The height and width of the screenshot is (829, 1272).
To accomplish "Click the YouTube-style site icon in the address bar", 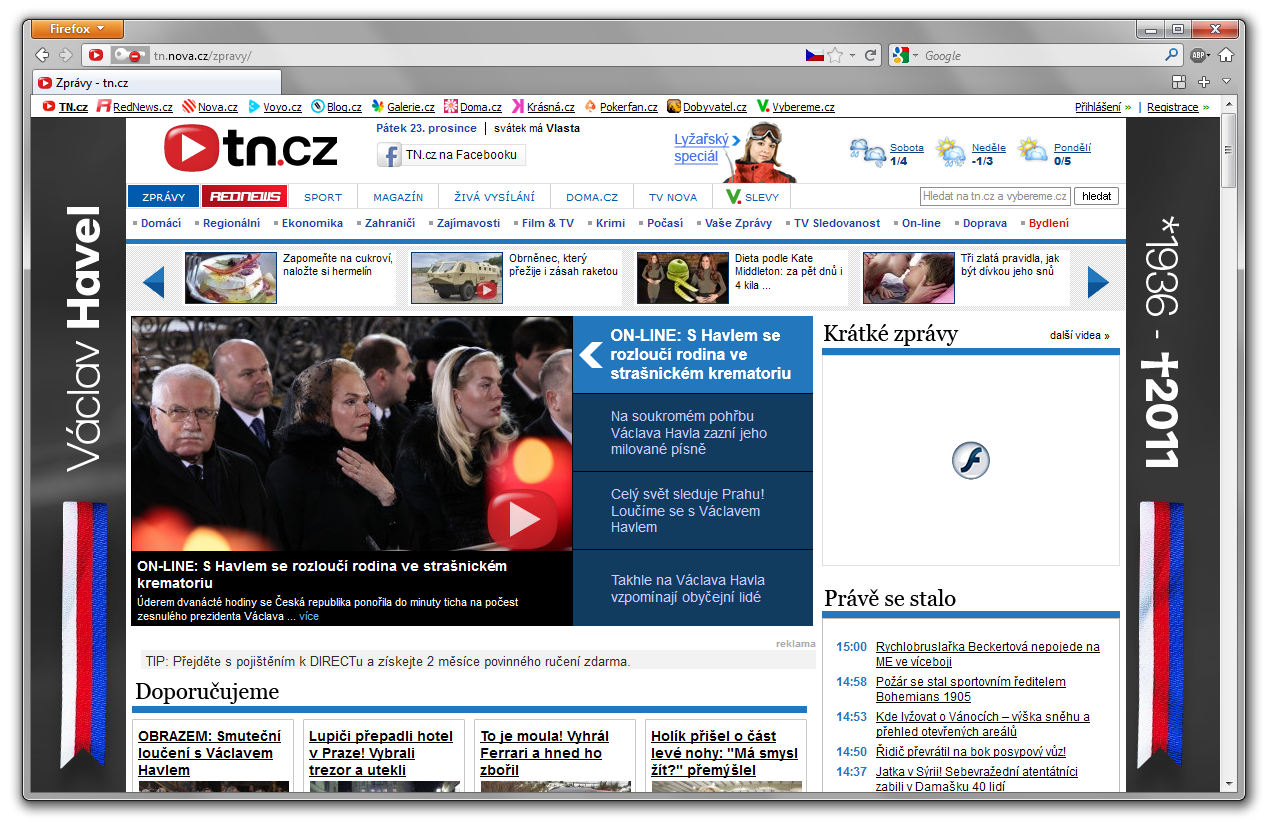I will pyautogui.click(x=96, y=55).
